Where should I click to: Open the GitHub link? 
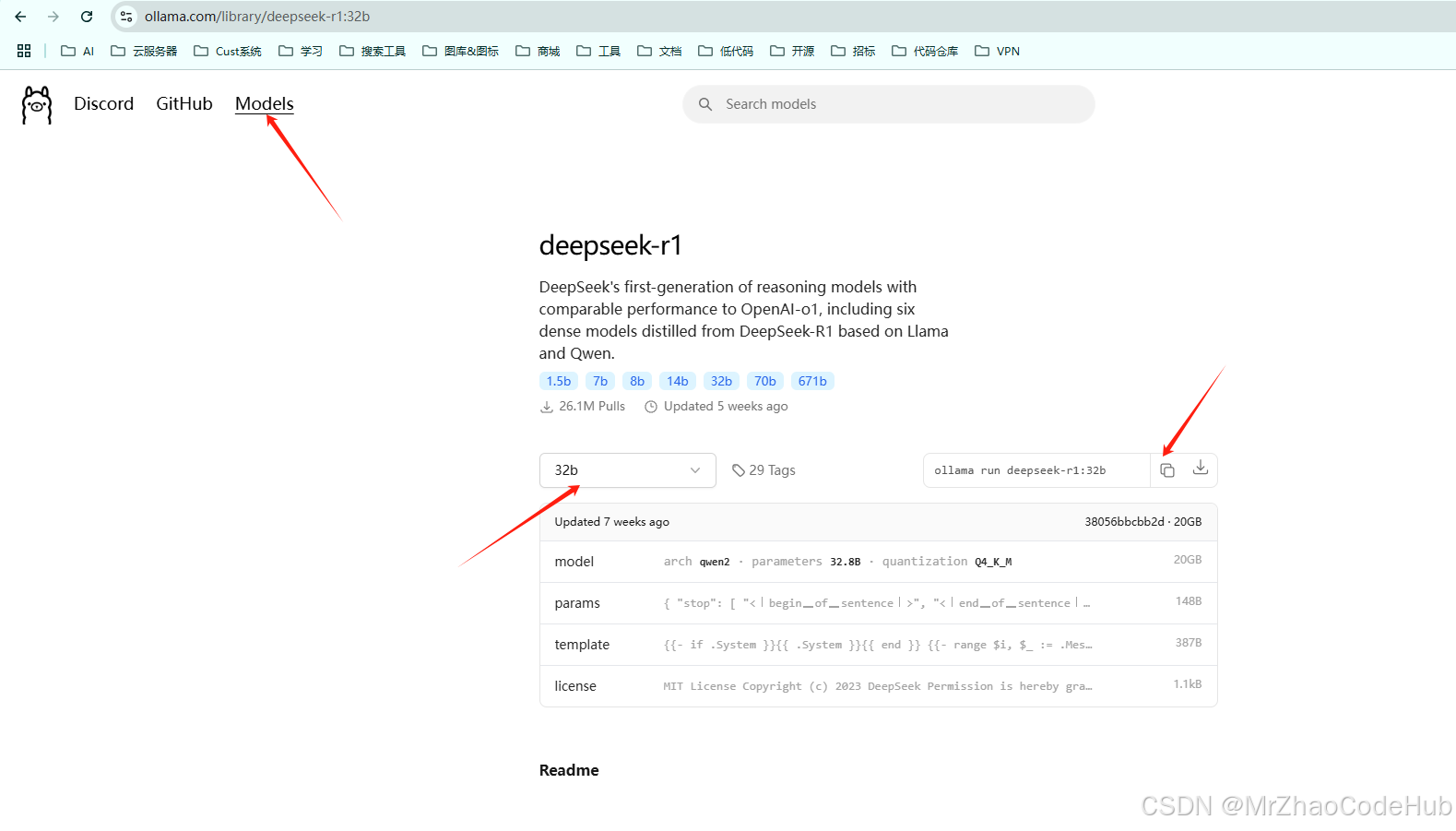[184, 103]
